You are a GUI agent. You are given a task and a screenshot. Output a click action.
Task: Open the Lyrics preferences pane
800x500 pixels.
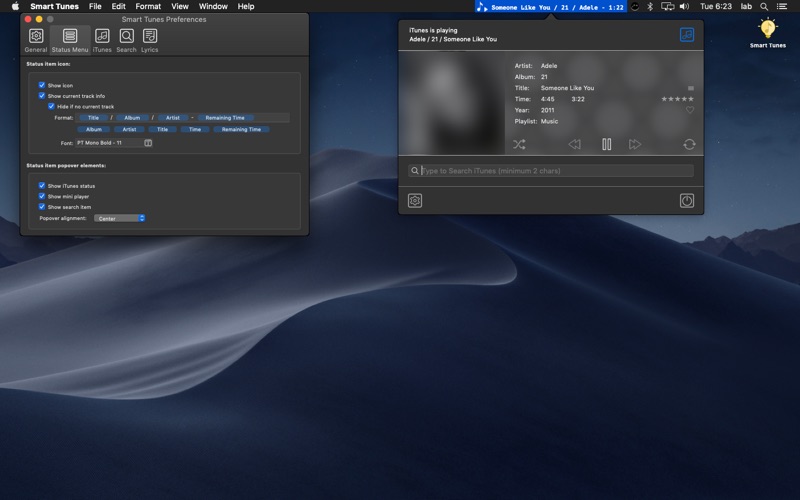point(149,40)
